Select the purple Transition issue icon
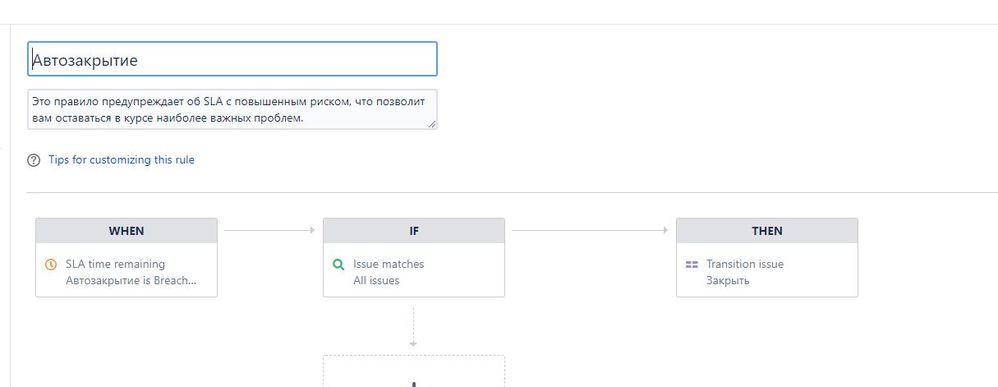The height and width of the screenshot is (387, 998). click(x=692, y=264)
